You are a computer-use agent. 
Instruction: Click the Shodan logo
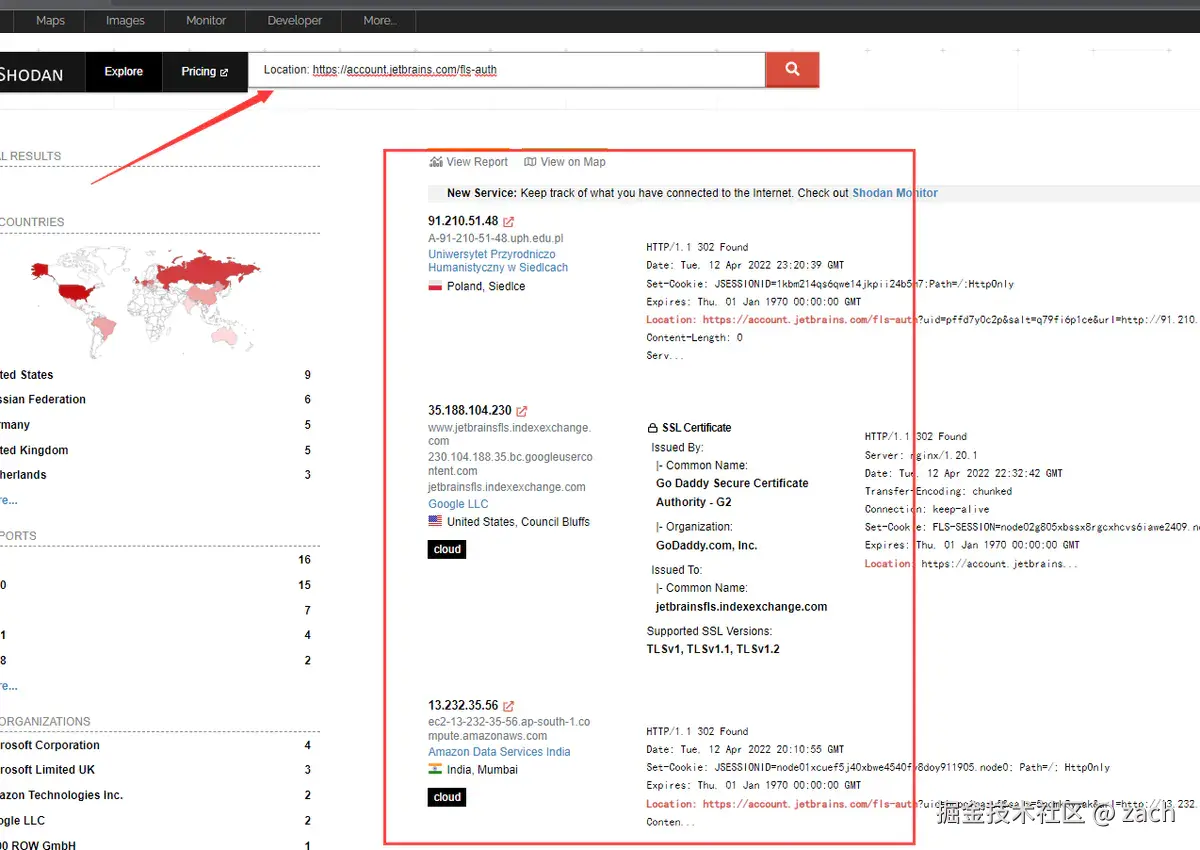(x=32, y=75)
